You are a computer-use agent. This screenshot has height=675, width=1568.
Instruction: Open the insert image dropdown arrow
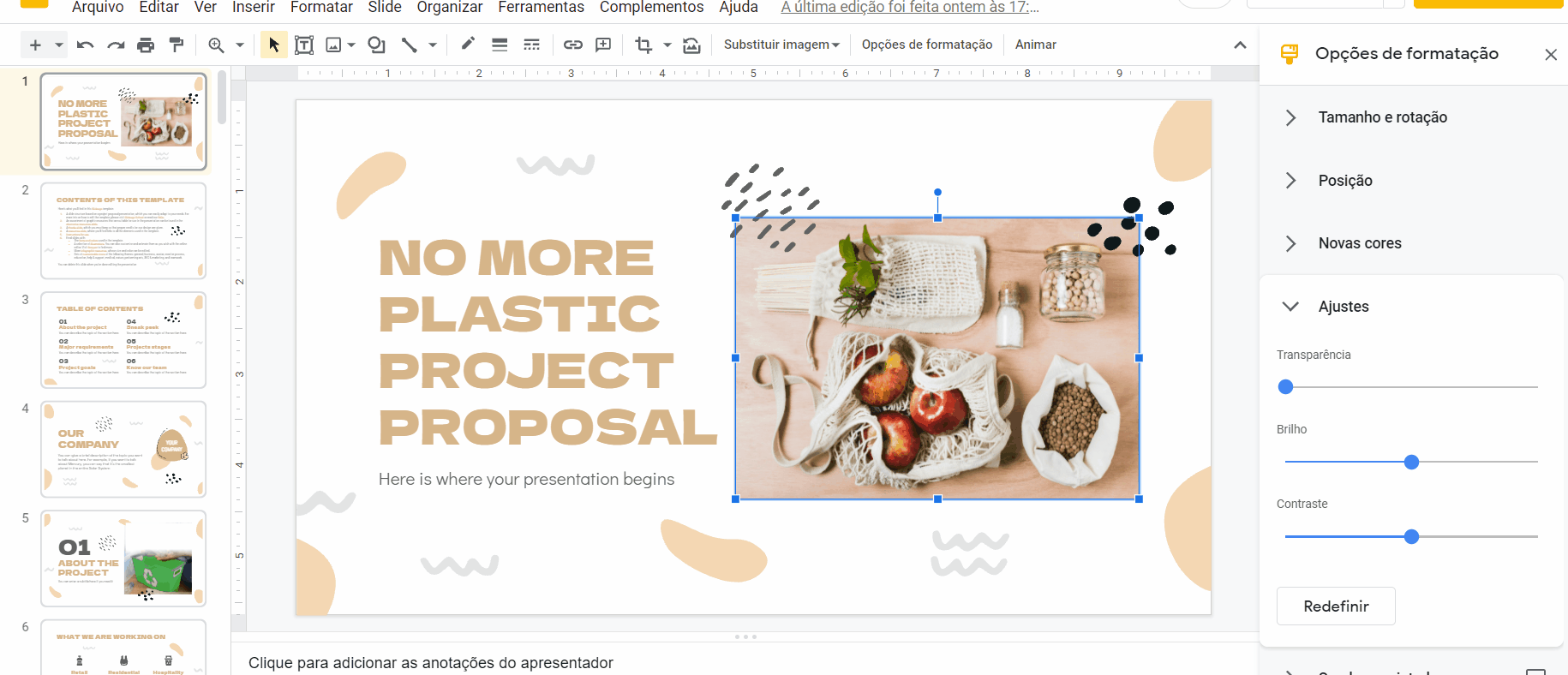[x=351, y=45]
